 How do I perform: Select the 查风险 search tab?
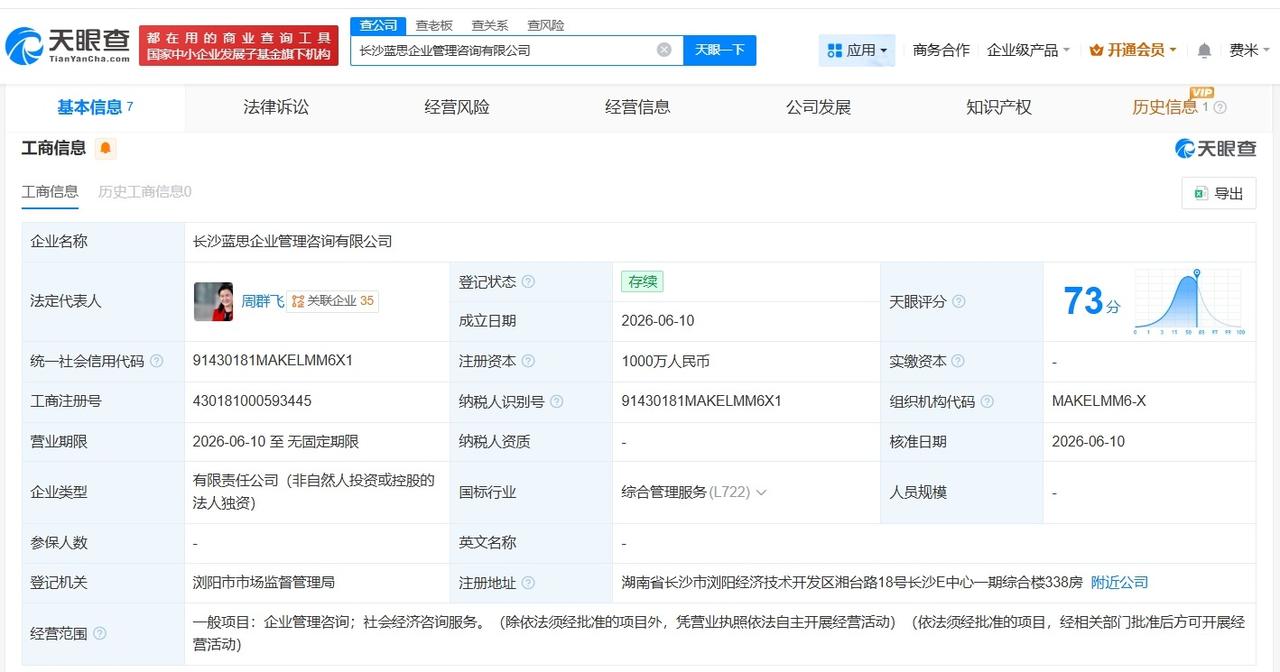pos(546,25)
